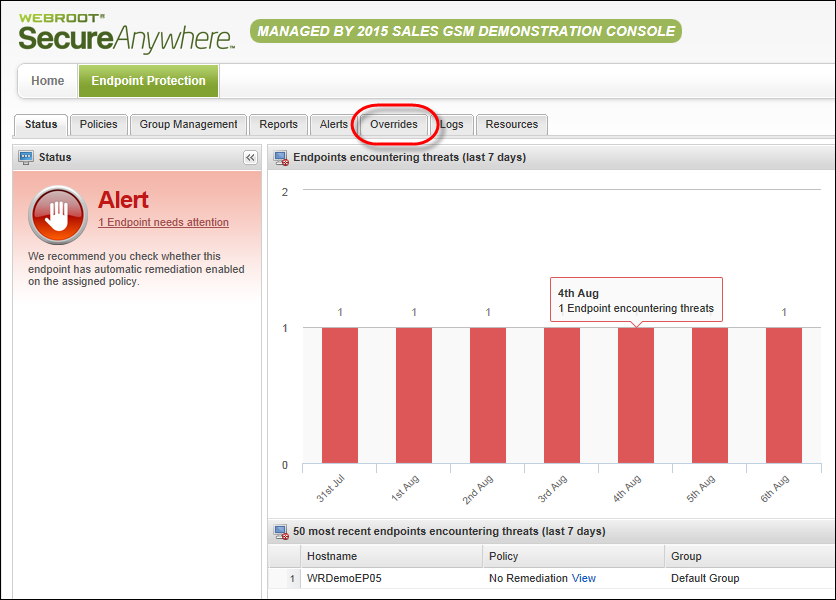This screenshot has height=600, width=836.
Task: Open the Logs tab
Action: [x=452, y=124]
